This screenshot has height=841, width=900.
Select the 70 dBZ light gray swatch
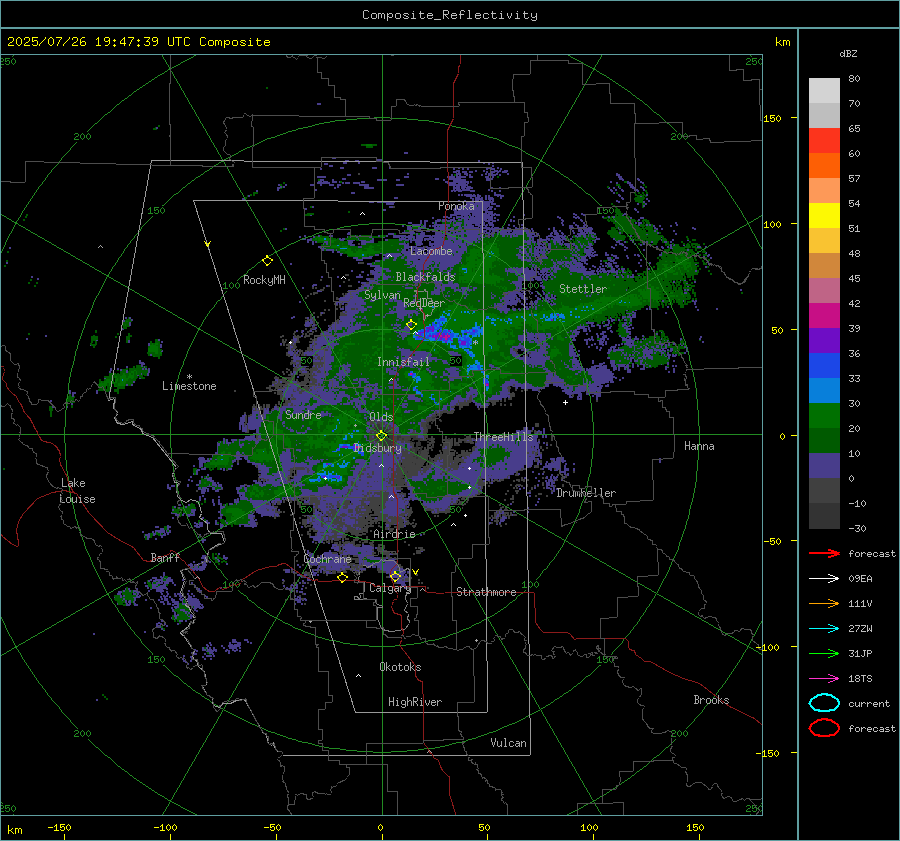coord(824,91)
